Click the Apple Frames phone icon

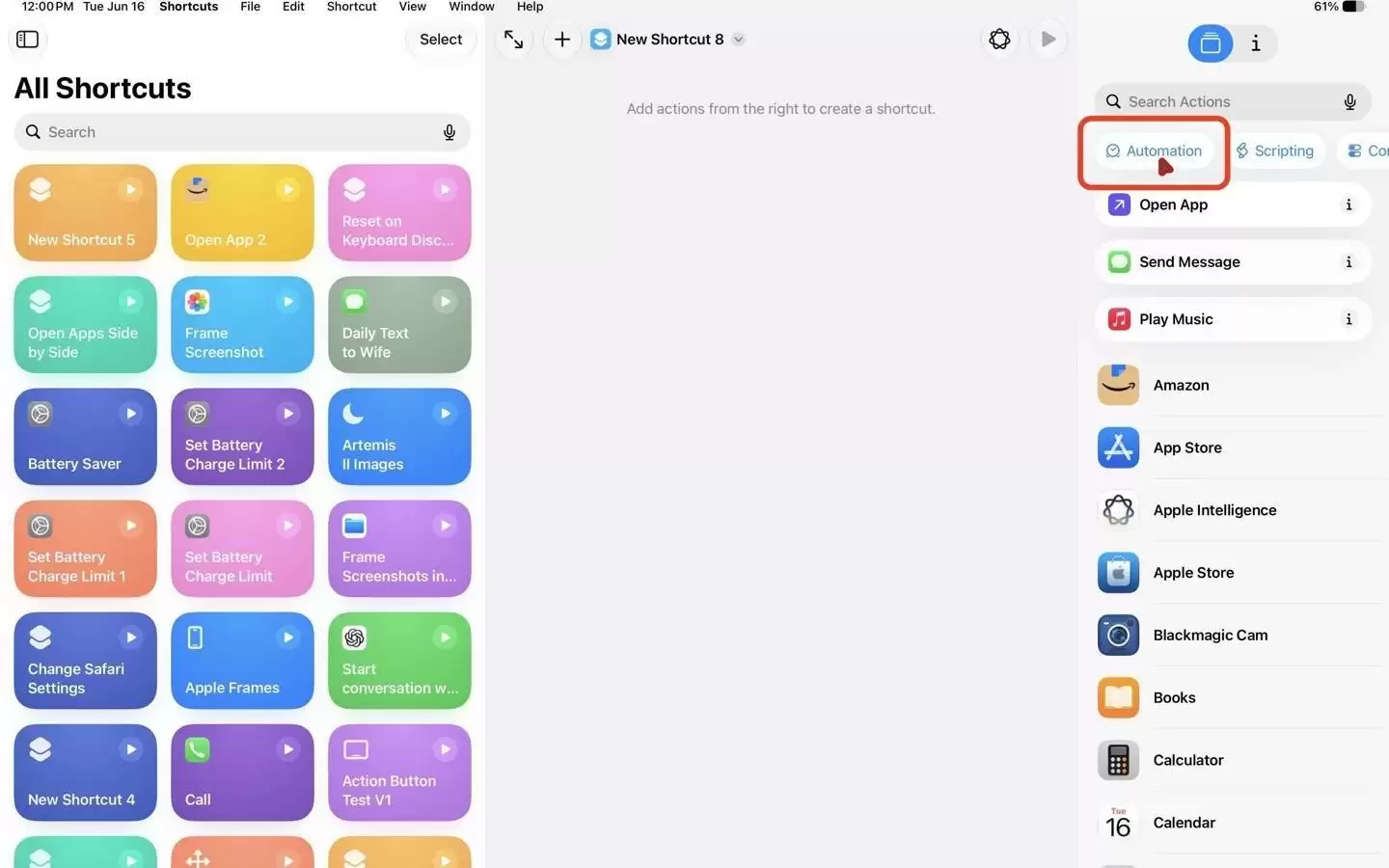pyautogui.click(x=196, y=637)
